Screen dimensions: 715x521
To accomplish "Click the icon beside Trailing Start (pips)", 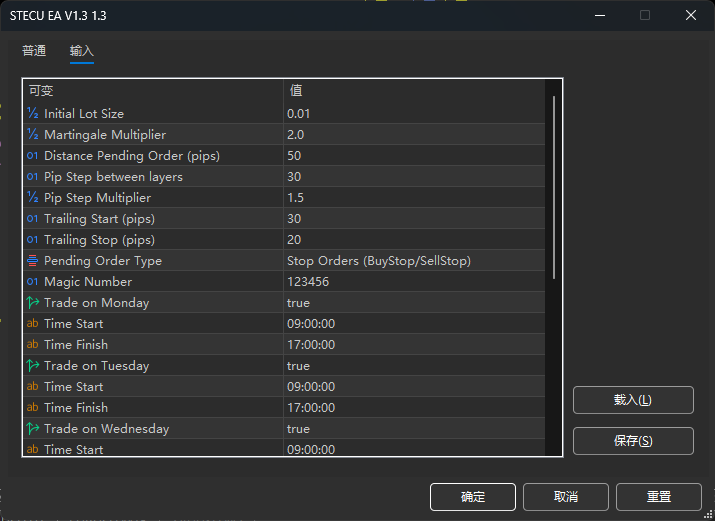I will [32, 219].
